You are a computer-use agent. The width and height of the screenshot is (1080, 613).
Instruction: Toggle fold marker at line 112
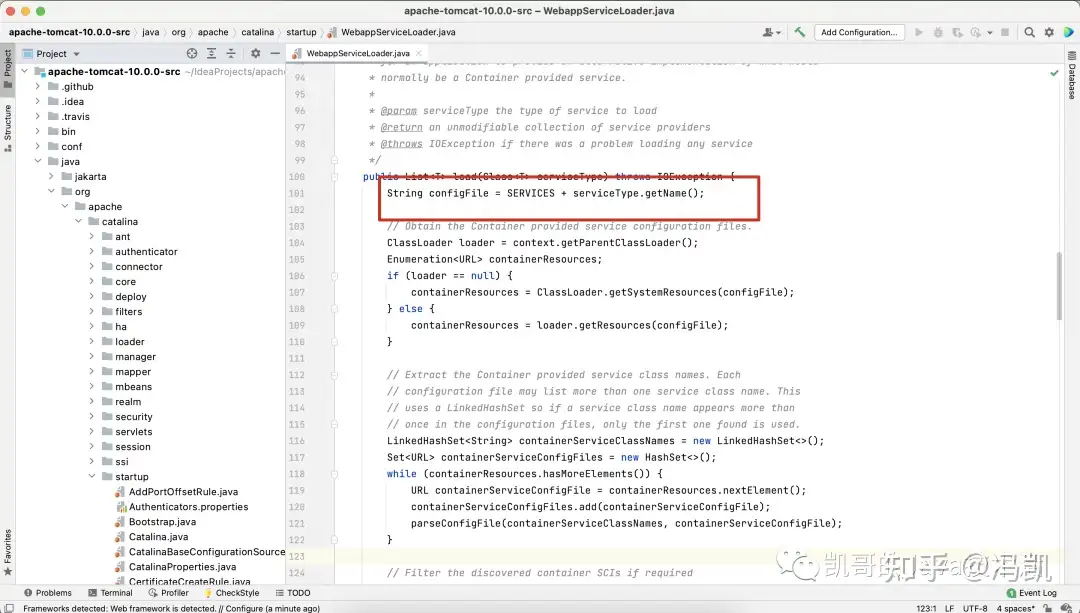click(x=334, y=375)
